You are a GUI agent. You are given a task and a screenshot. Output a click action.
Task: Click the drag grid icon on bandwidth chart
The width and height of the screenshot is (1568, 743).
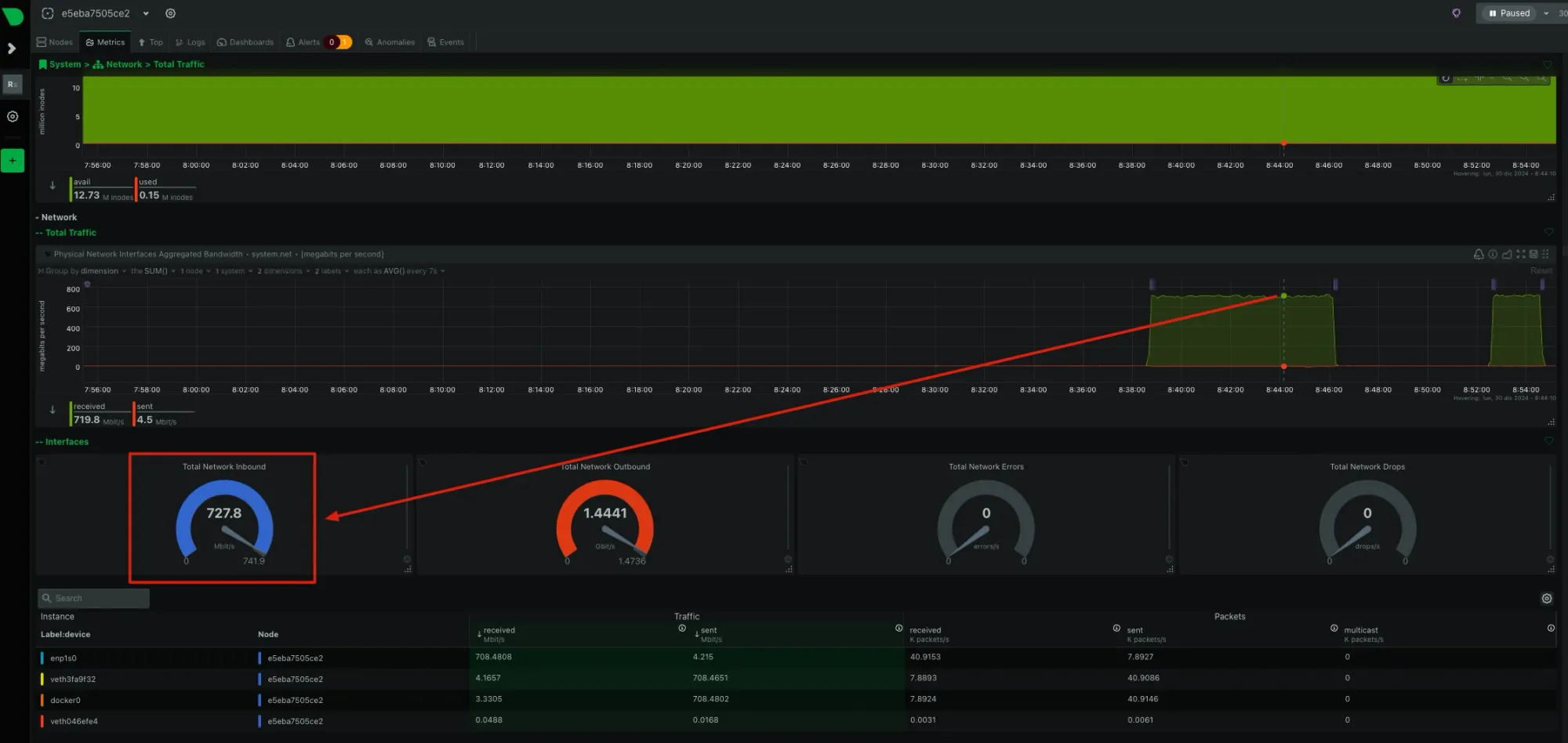pos(1545,254)
